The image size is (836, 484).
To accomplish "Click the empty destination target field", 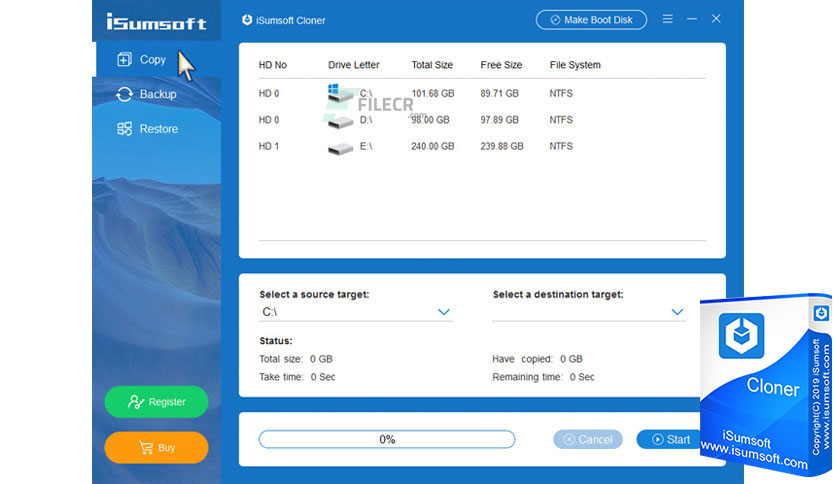I will click(589, 312).
